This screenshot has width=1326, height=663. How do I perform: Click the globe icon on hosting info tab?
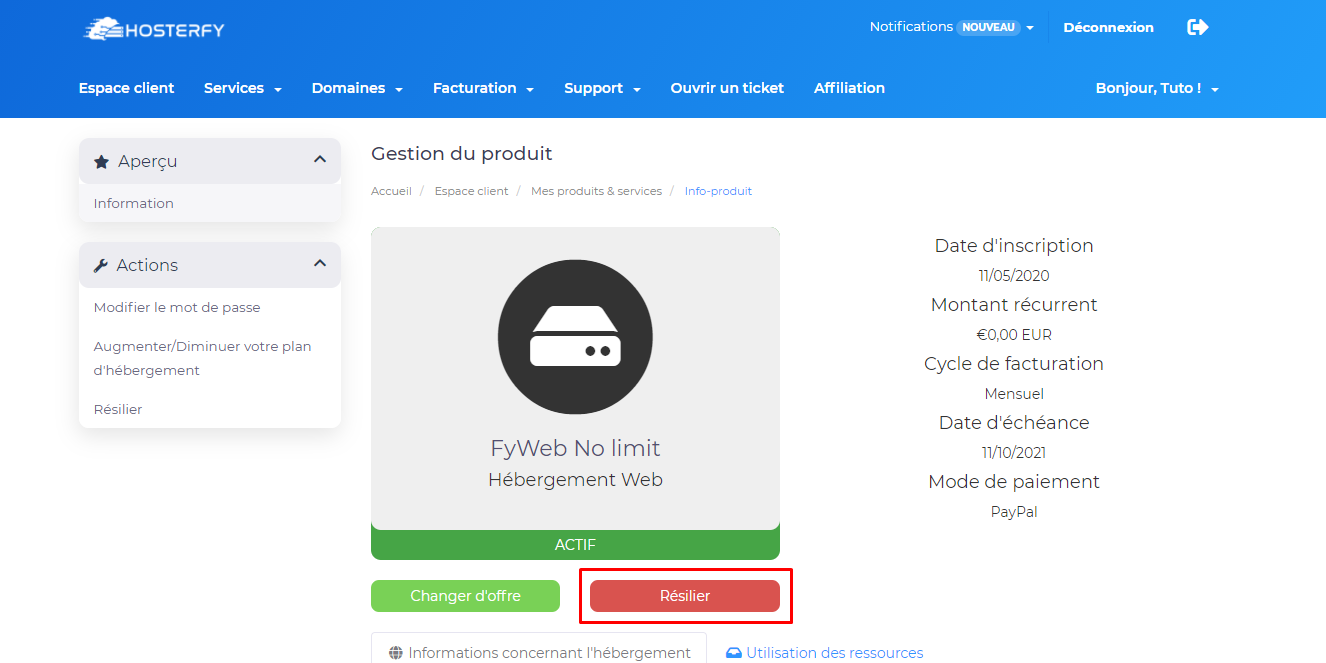point(396,653)
